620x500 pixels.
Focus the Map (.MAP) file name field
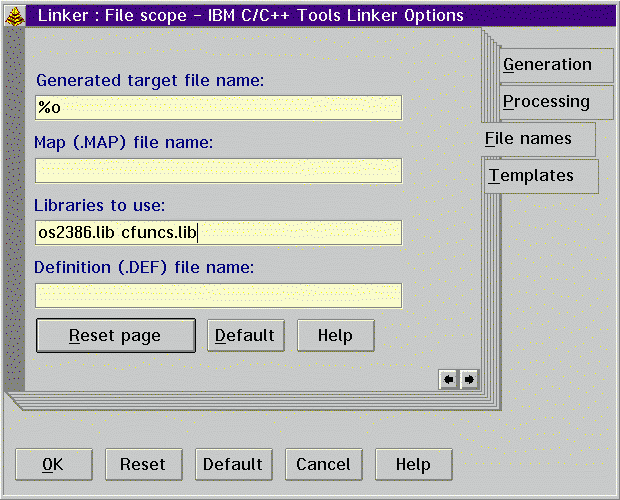(219, 171)
